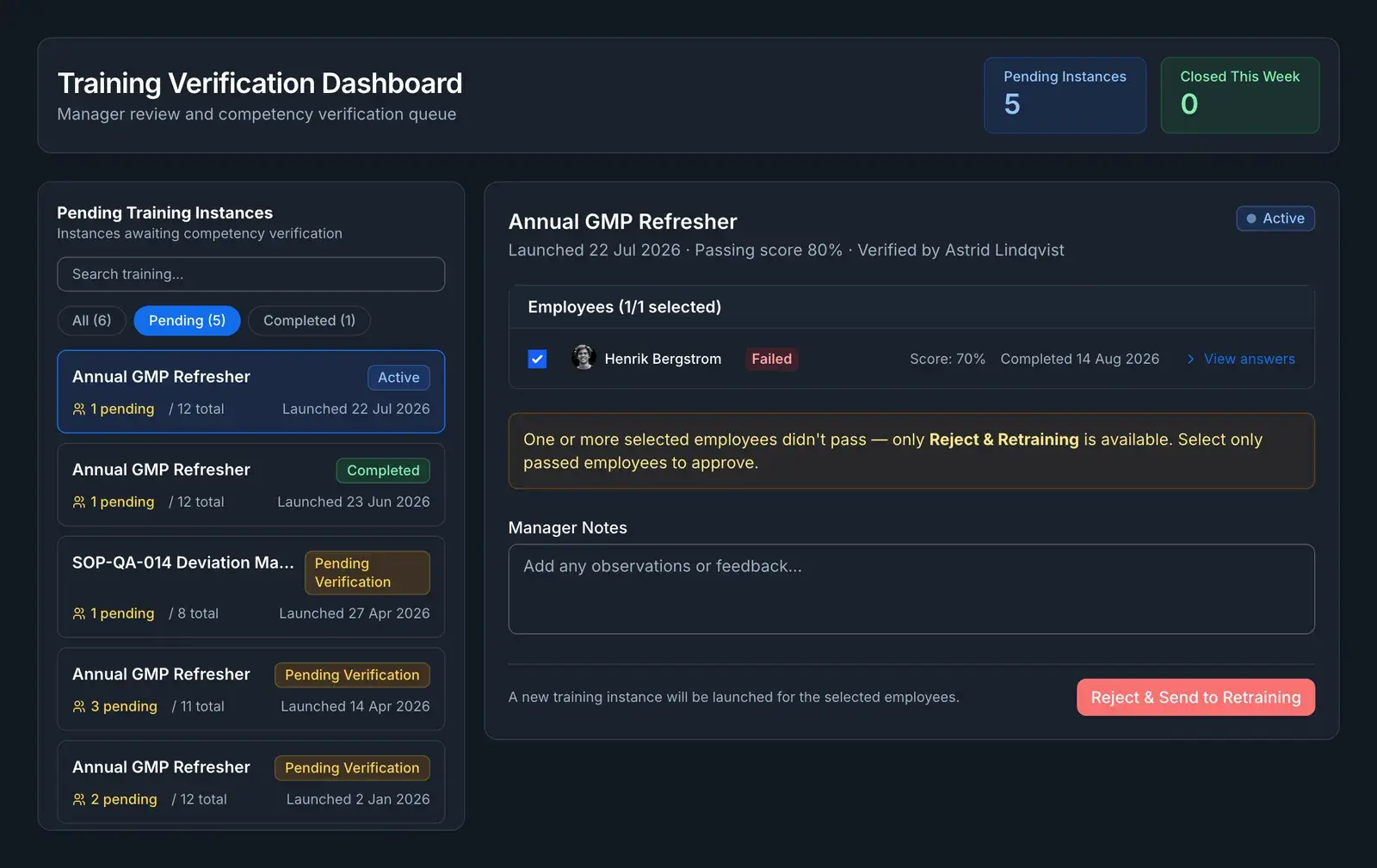This screenshot has height=868, width=1377.
Task: Click people icon on SOP-QA-014 Deviation card
Action: click(79, 613)
